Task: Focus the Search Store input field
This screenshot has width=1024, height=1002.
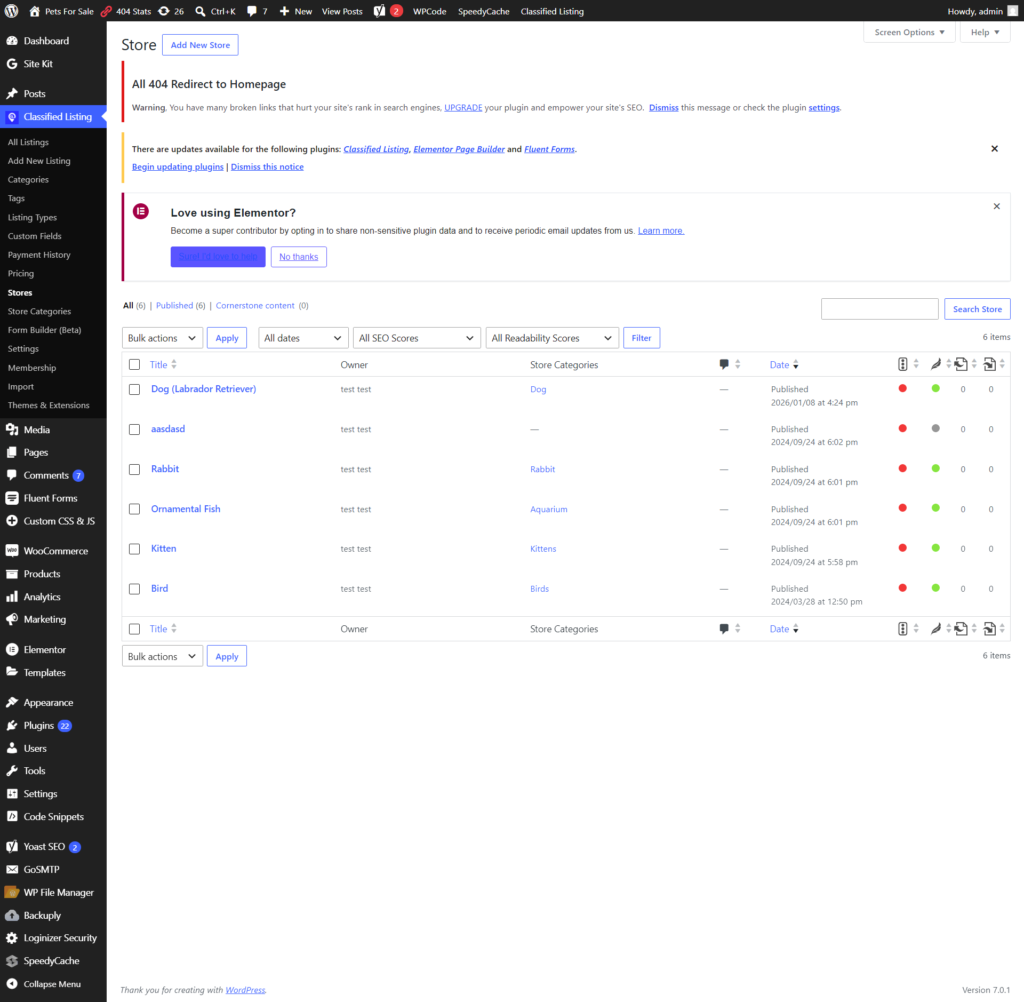Action: pyautogui.click(x=879, y=309)
